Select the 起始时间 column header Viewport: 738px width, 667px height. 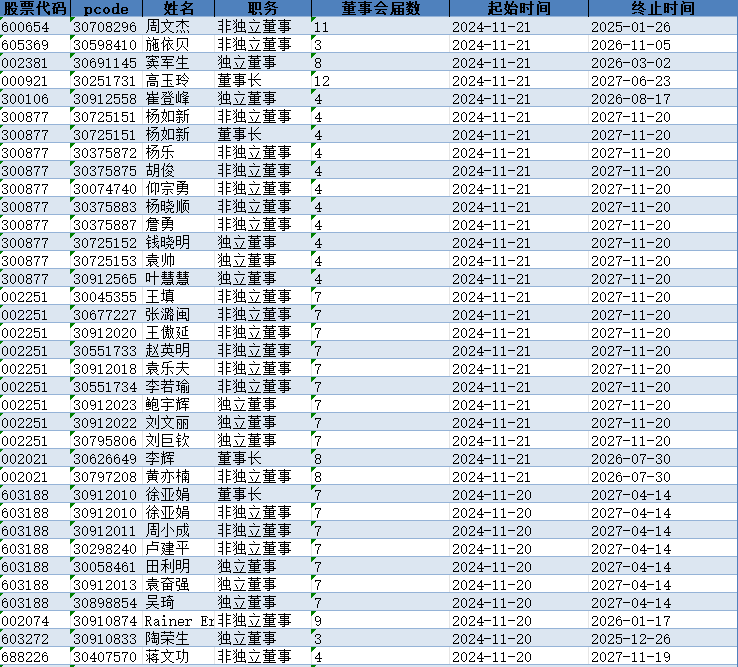click(518, 8)
